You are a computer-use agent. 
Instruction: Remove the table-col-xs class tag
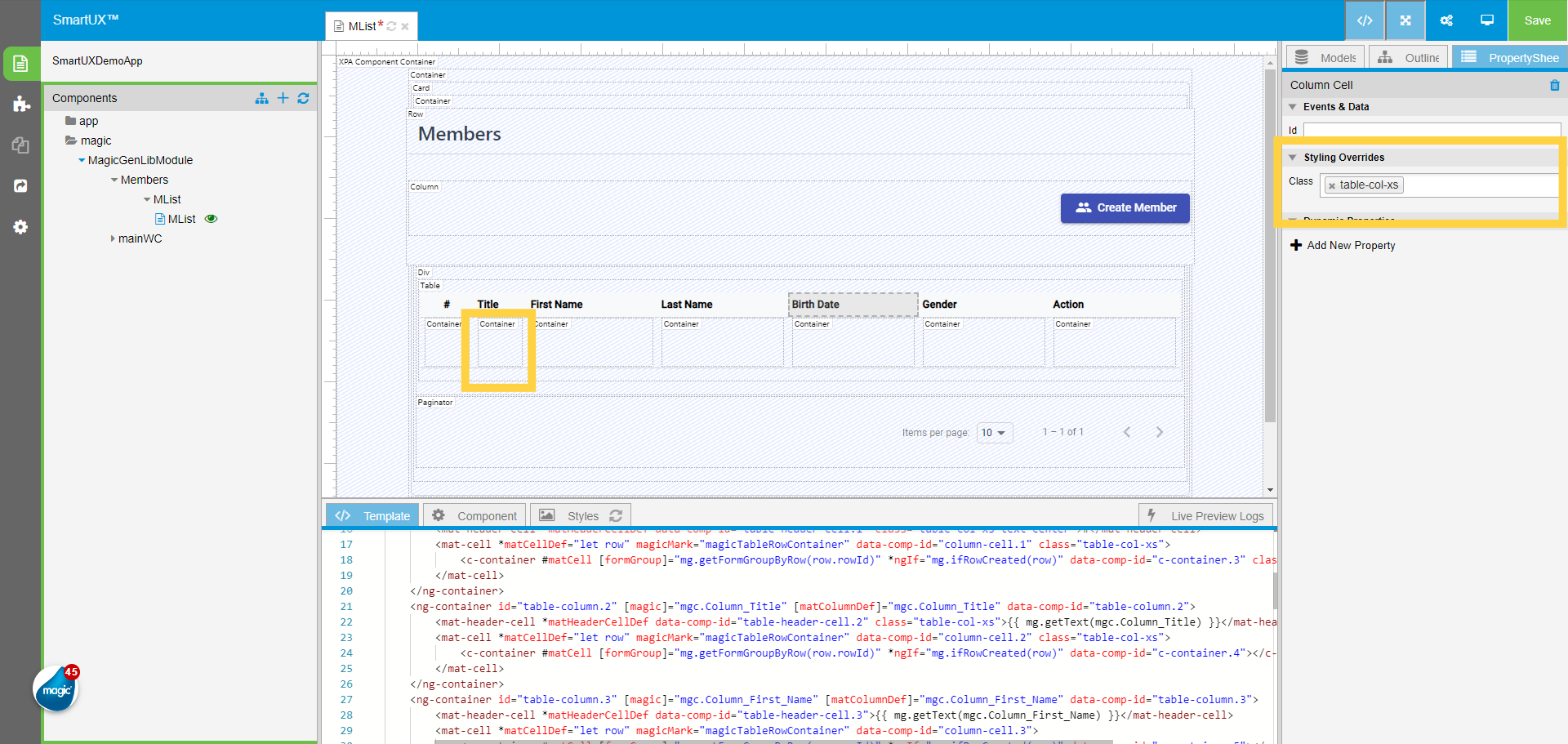coord(1332,186)
